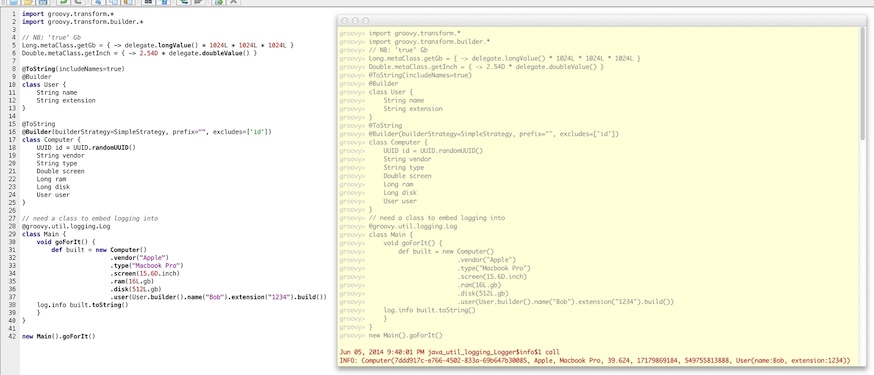The image size is (874, 375).
Task: Click the X interrupt toolbar icon
Action: point(234,2)
